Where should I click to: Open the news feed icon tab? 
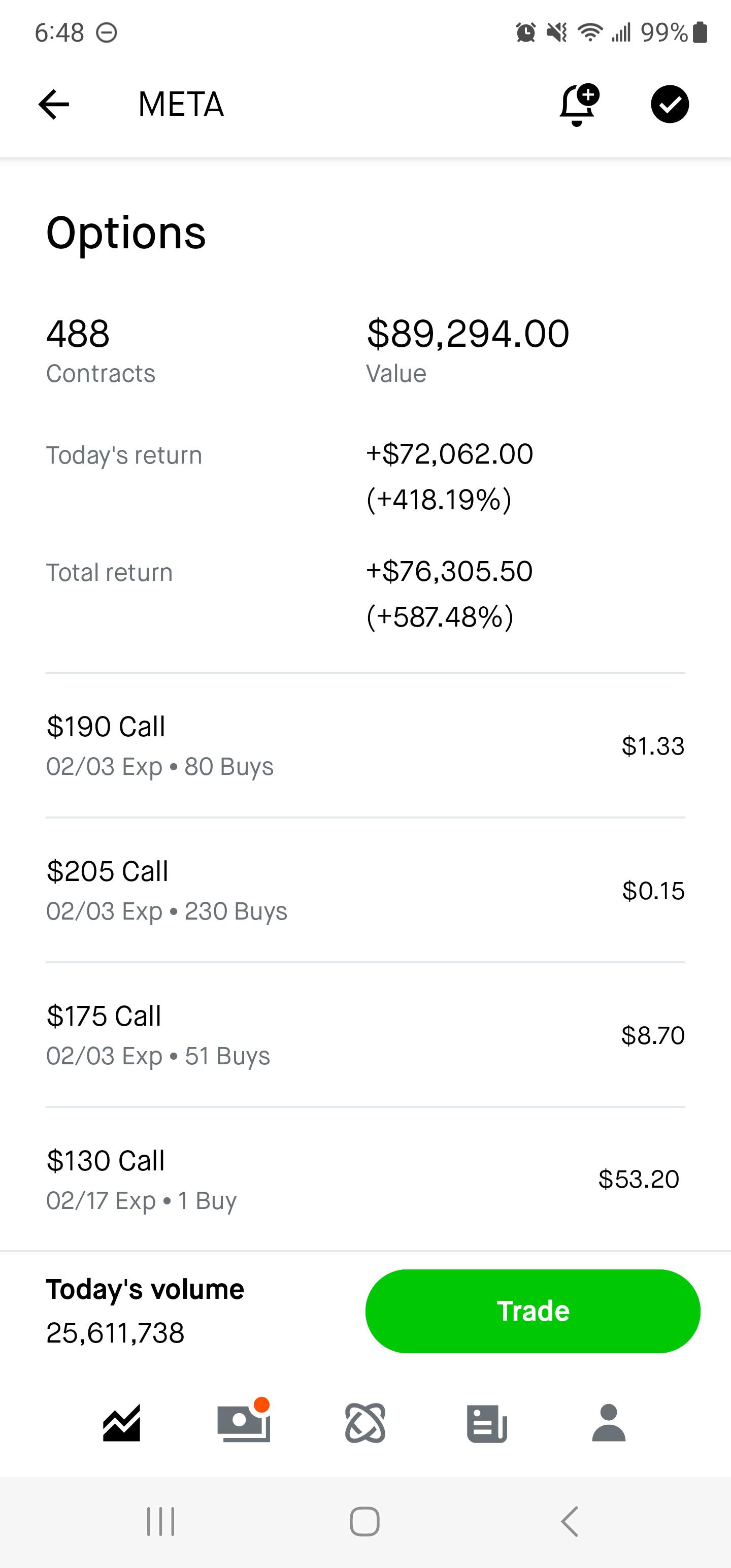pyautogui.click(x=487, y=1423)
